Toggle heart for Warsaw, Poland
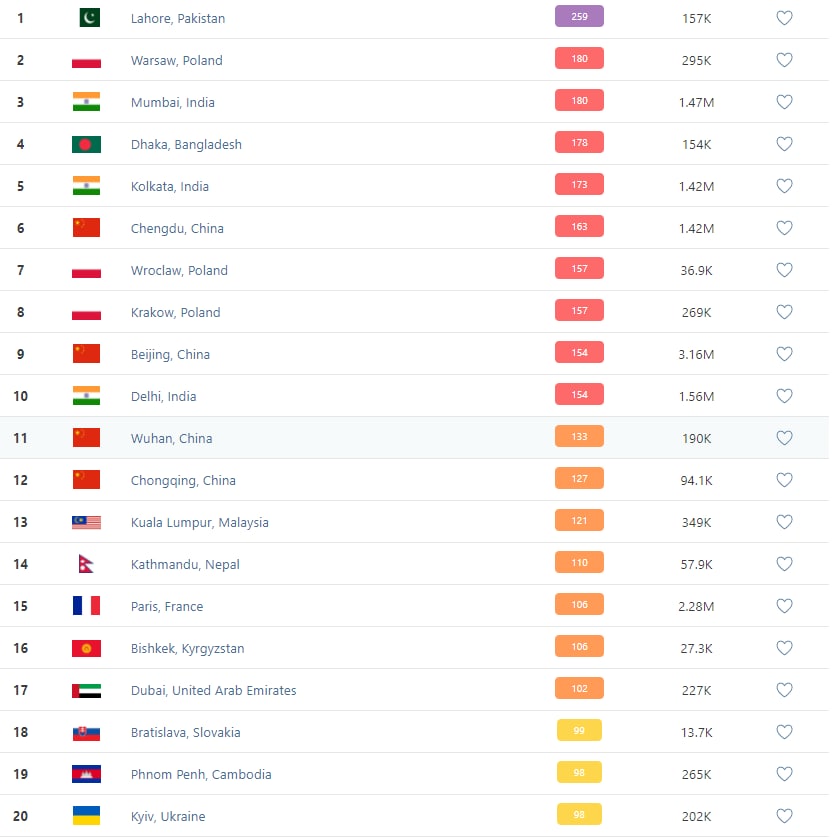 [784, 60]
